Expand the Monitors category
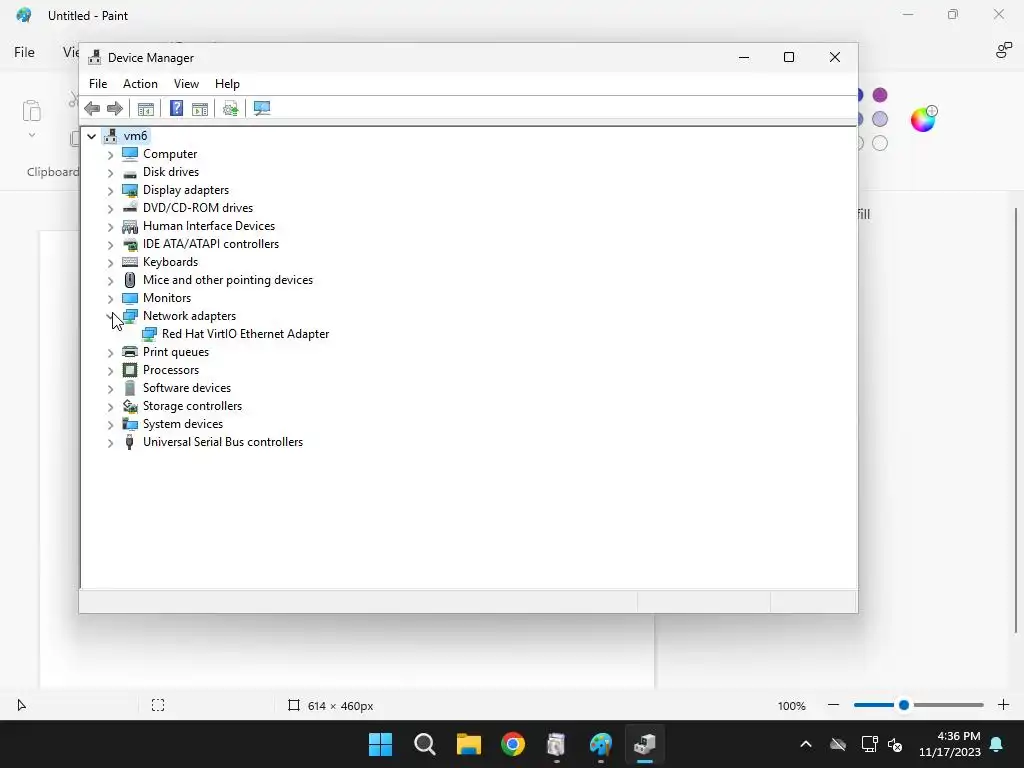The height and width of the screenshot is (768, 1024). (110, 299)
